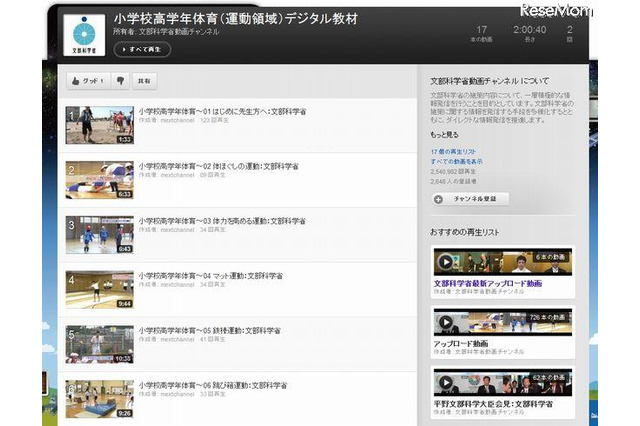
Task: Click the plus icon on チャンネル登録 button
Action: [x=438, y=200]
